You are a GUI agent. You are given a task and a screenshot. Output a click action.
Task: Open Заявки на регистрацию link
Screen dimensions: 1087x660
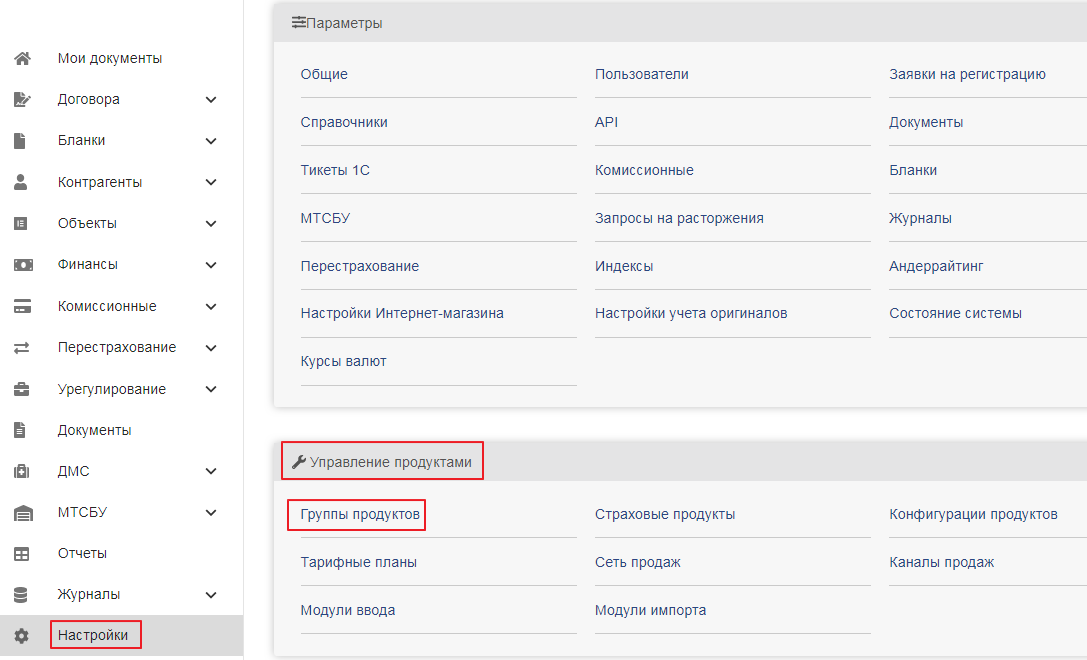click(967, 74)
